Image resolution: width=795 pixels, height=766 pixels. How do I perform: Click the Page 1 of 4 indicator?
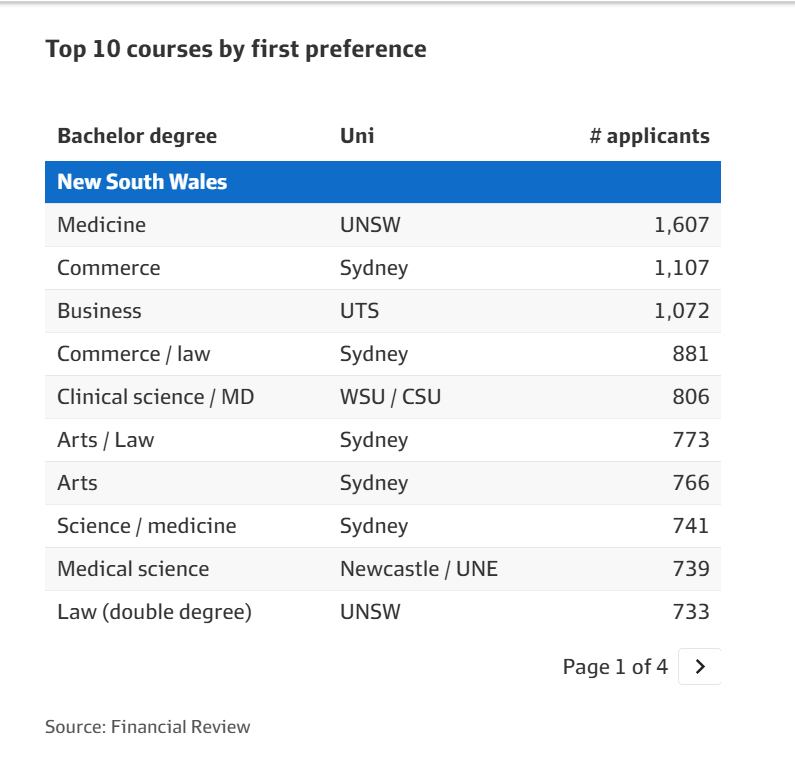(x=614, y=667)
